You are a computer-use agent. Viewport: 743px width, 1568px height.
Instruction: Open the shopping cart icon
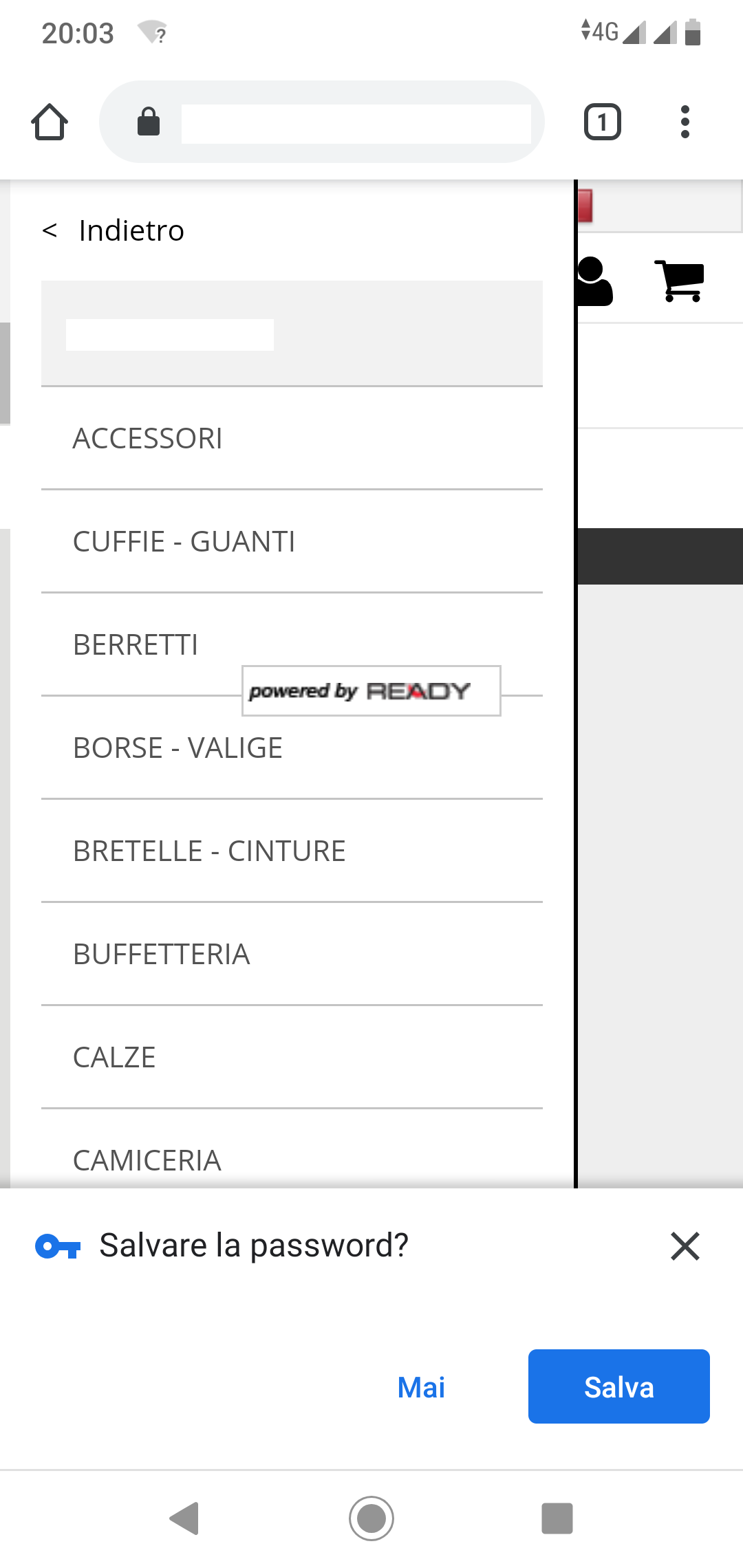(680, 281)
